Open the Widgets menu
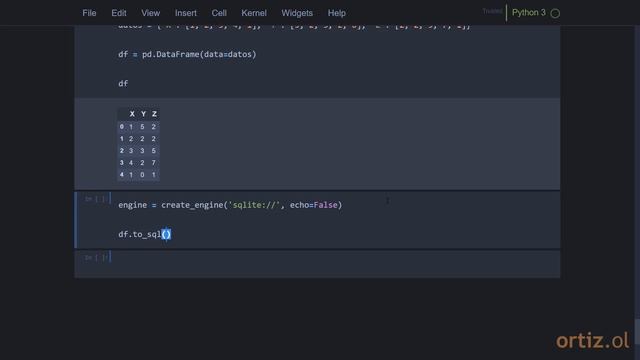 pos(297,13)
